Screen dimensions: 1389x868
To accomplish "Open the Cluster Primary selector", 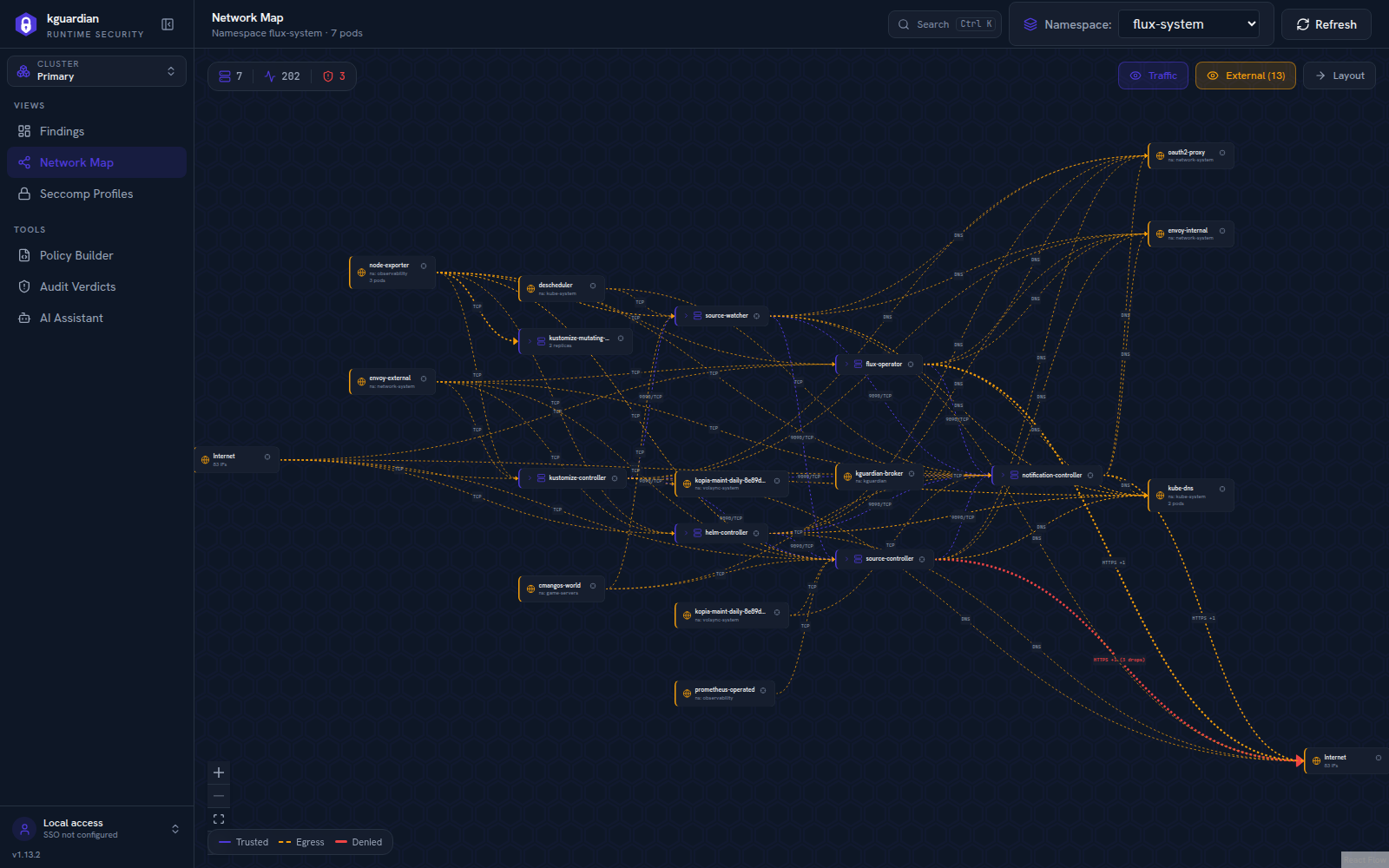I will click(97, 71).
